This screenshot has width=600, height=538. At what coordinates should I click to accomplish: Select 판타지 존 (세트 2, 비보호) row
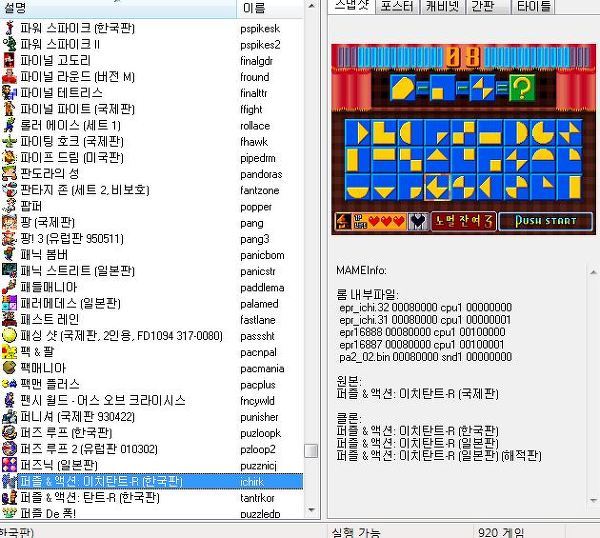[152, 190]
